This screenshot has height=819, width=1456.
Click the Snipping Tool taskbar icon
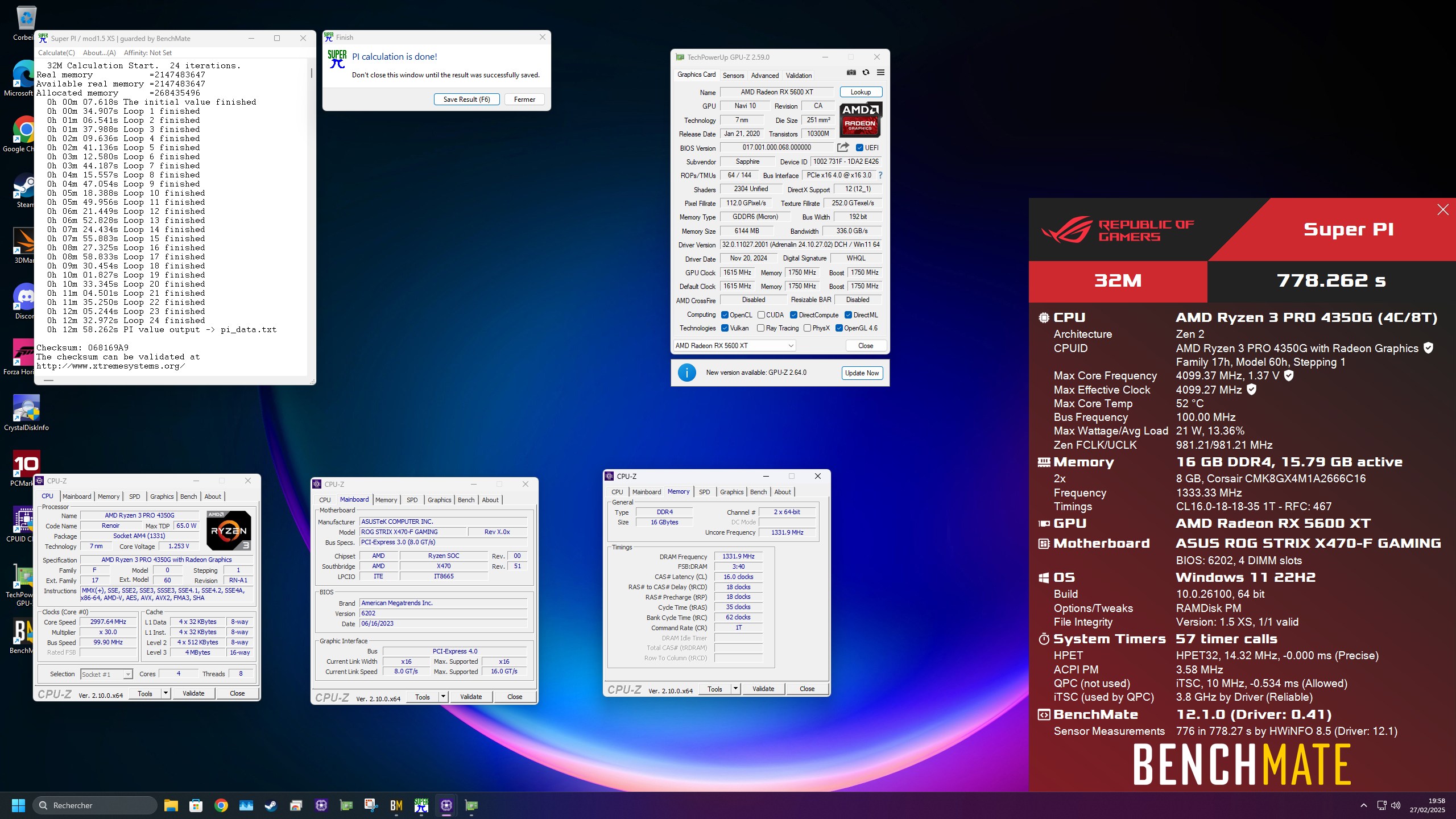click(371, 805)
